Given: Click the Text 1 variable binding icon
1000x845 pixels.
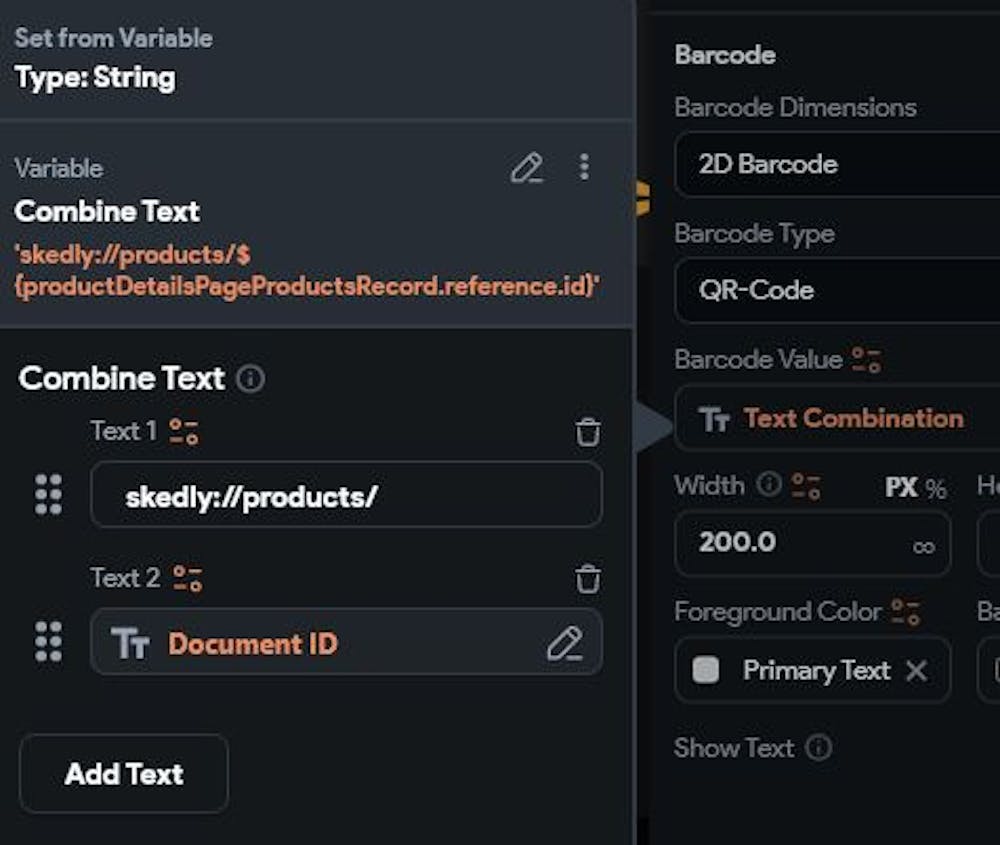Looking at the screenshot, I should (x=184, y=432).
